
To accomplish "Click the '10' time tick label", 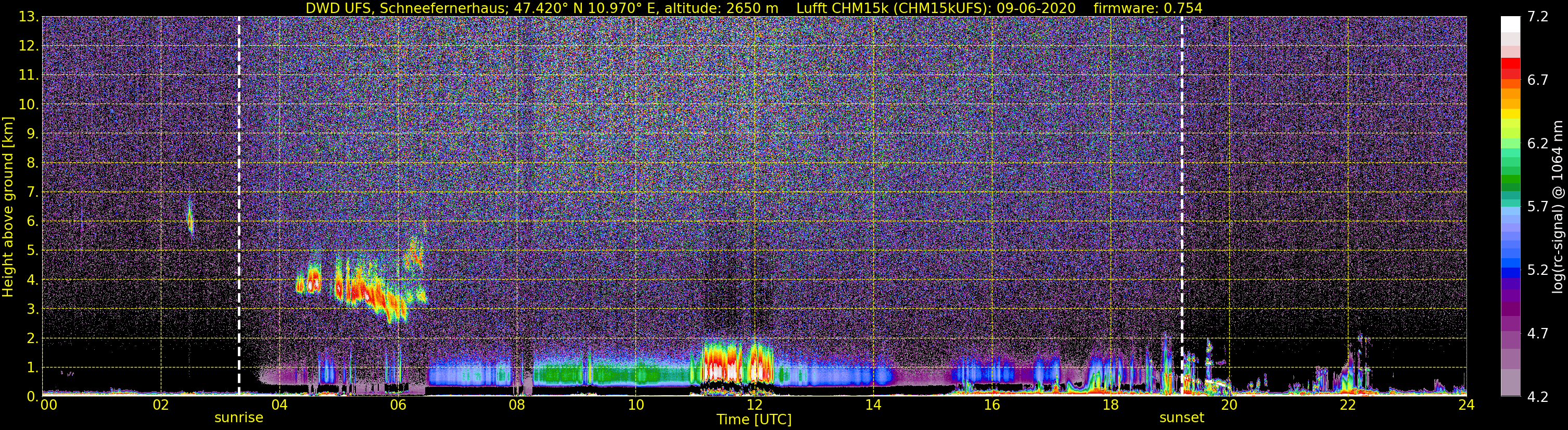I will pos(635,406).
